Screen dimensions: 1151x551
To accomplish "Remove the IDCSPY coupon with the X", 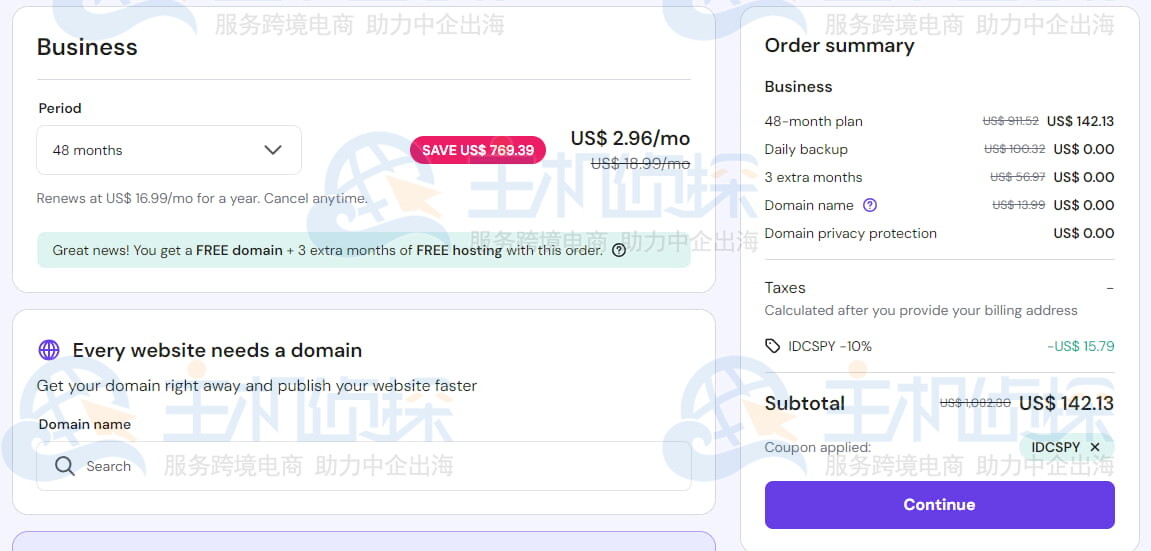I will (x=1095, y=447).
